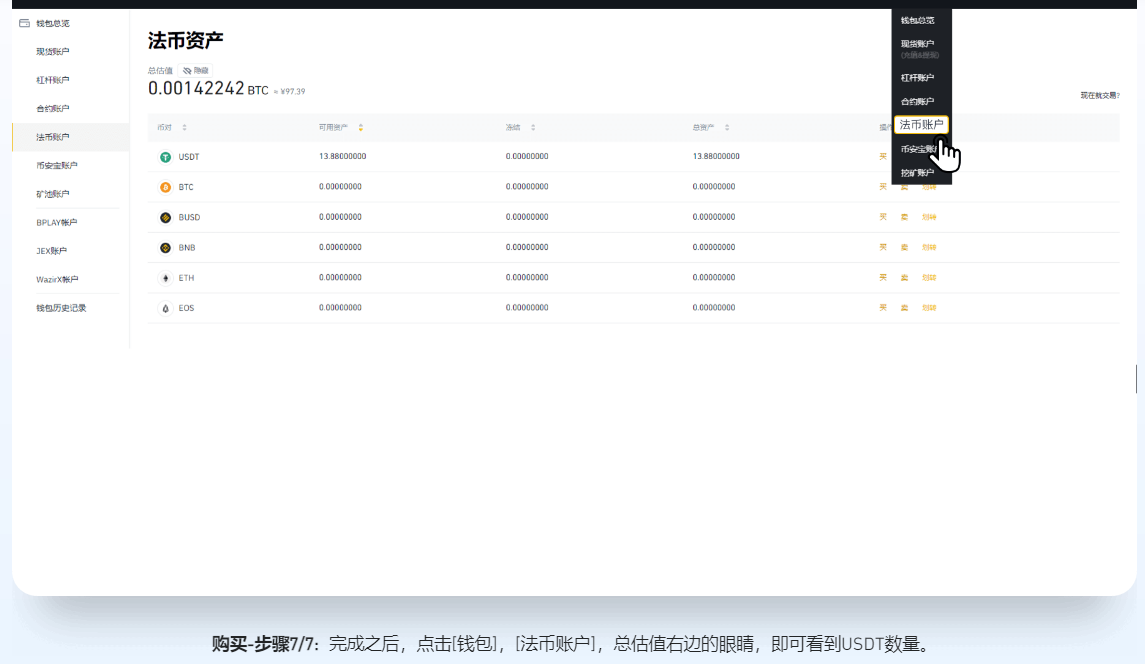Open 钱包历史记录 in the left sidebar

(61, 308)
